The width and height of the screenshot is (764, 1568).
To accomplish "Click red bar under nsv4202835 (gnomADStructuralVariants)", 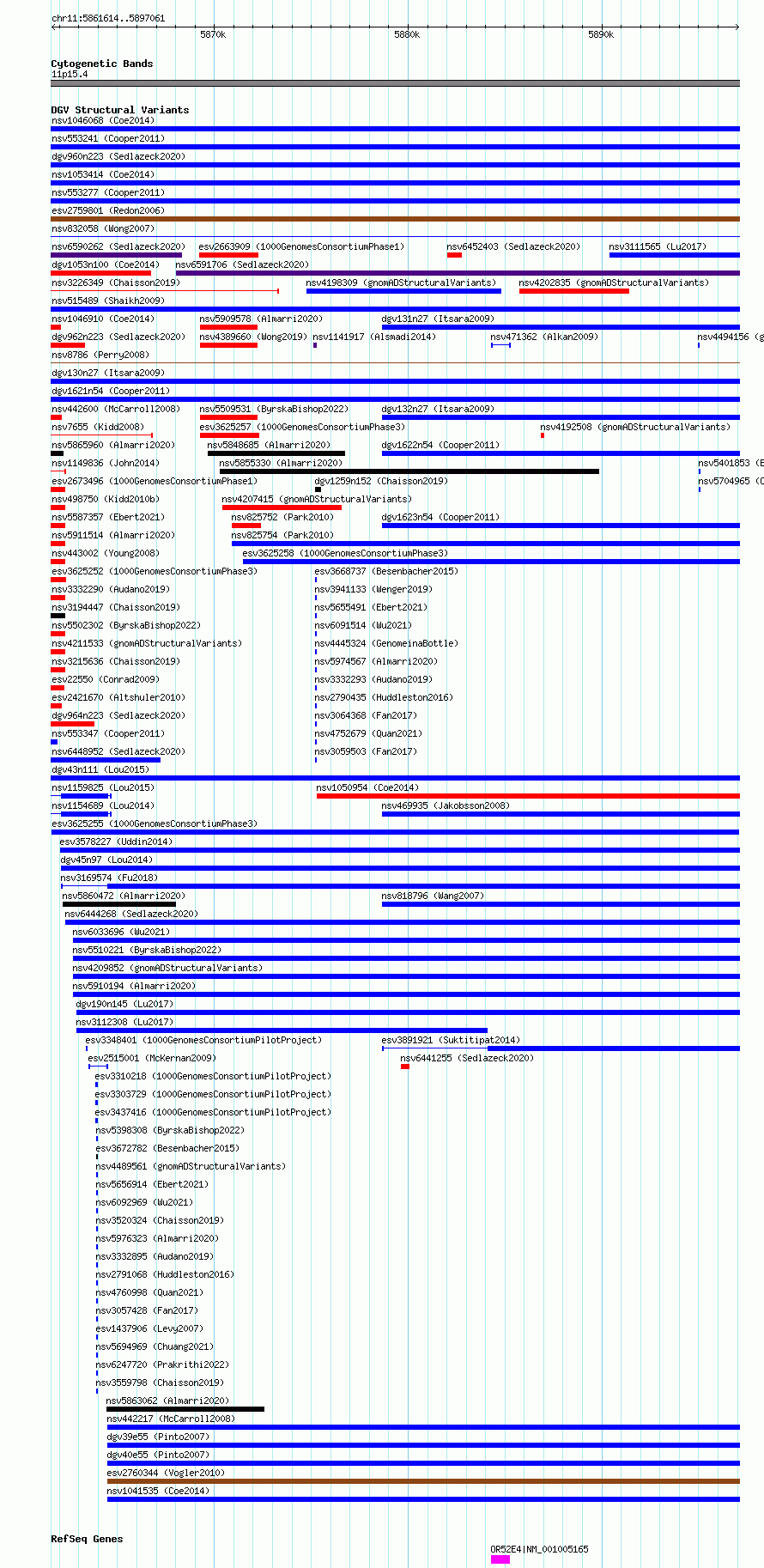I will pyautogui.click(x=574, y=291).
